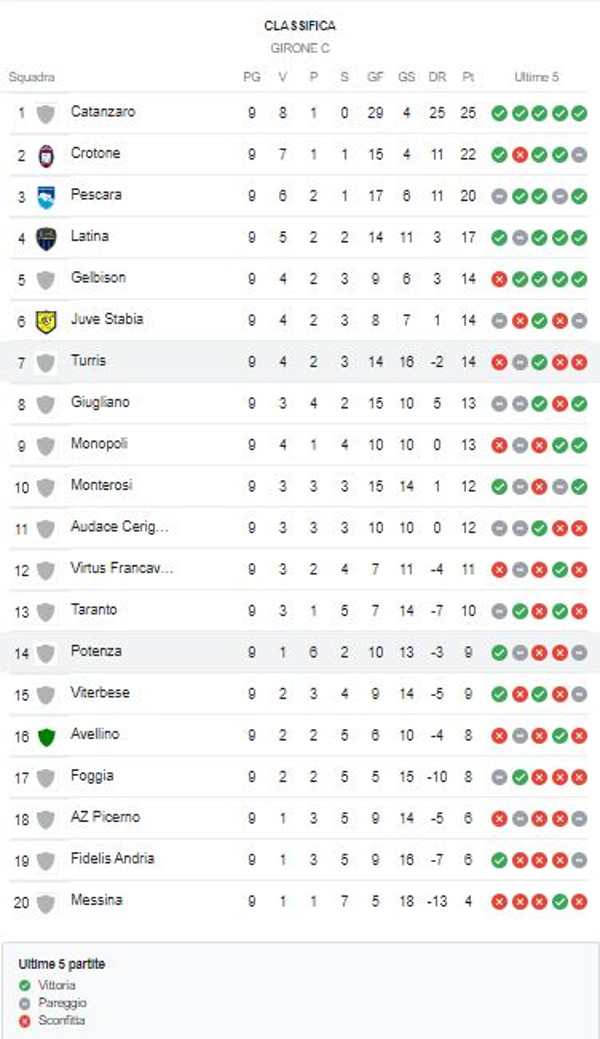
Task: Click Messina's green victory icon
Action: pos(559,902)
